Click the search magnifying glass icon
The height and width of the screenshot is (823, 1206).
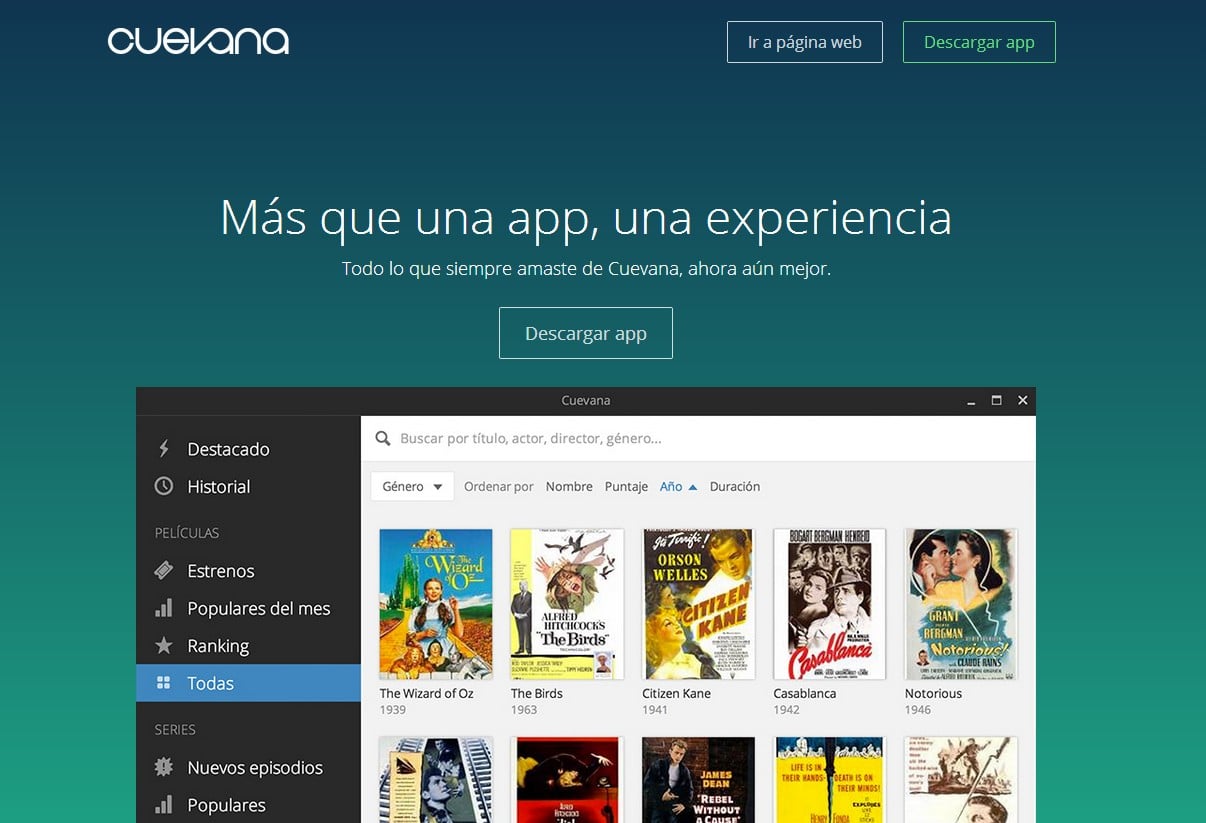click(x=382, y=438)
